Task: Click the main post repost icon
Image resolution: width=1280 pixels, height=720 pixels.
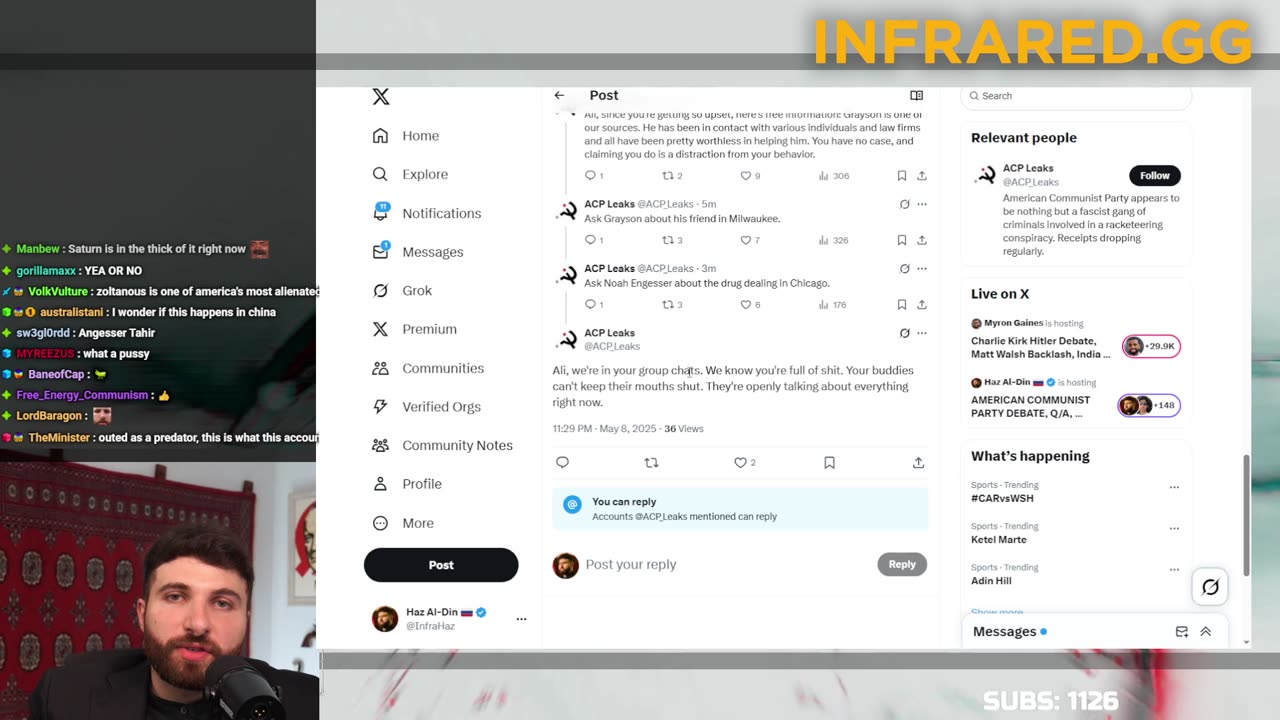Action: point(651,462)
